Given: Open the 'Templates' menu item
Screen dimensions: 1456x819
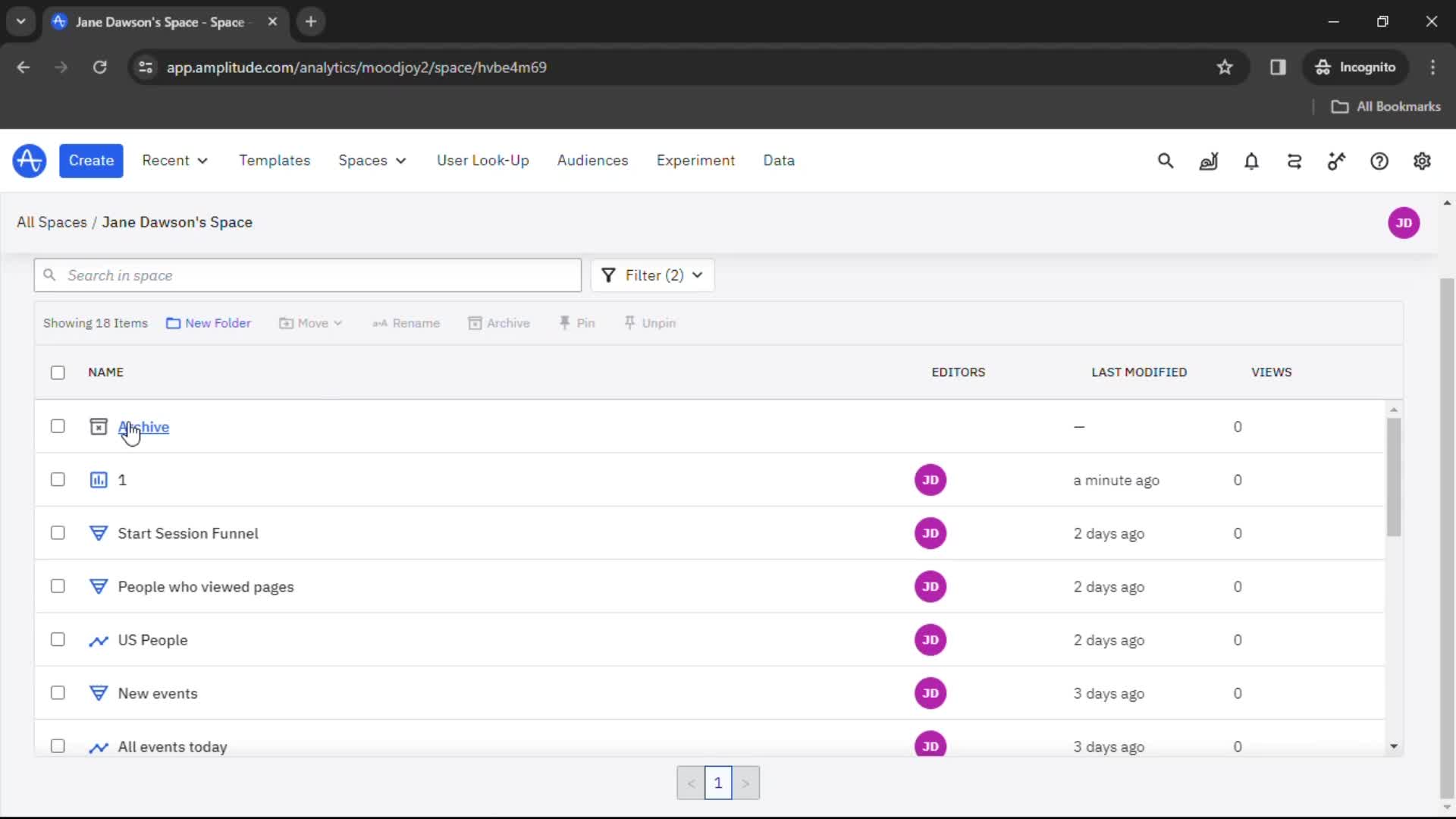Looking at the screenshot, I should [275, 160].
